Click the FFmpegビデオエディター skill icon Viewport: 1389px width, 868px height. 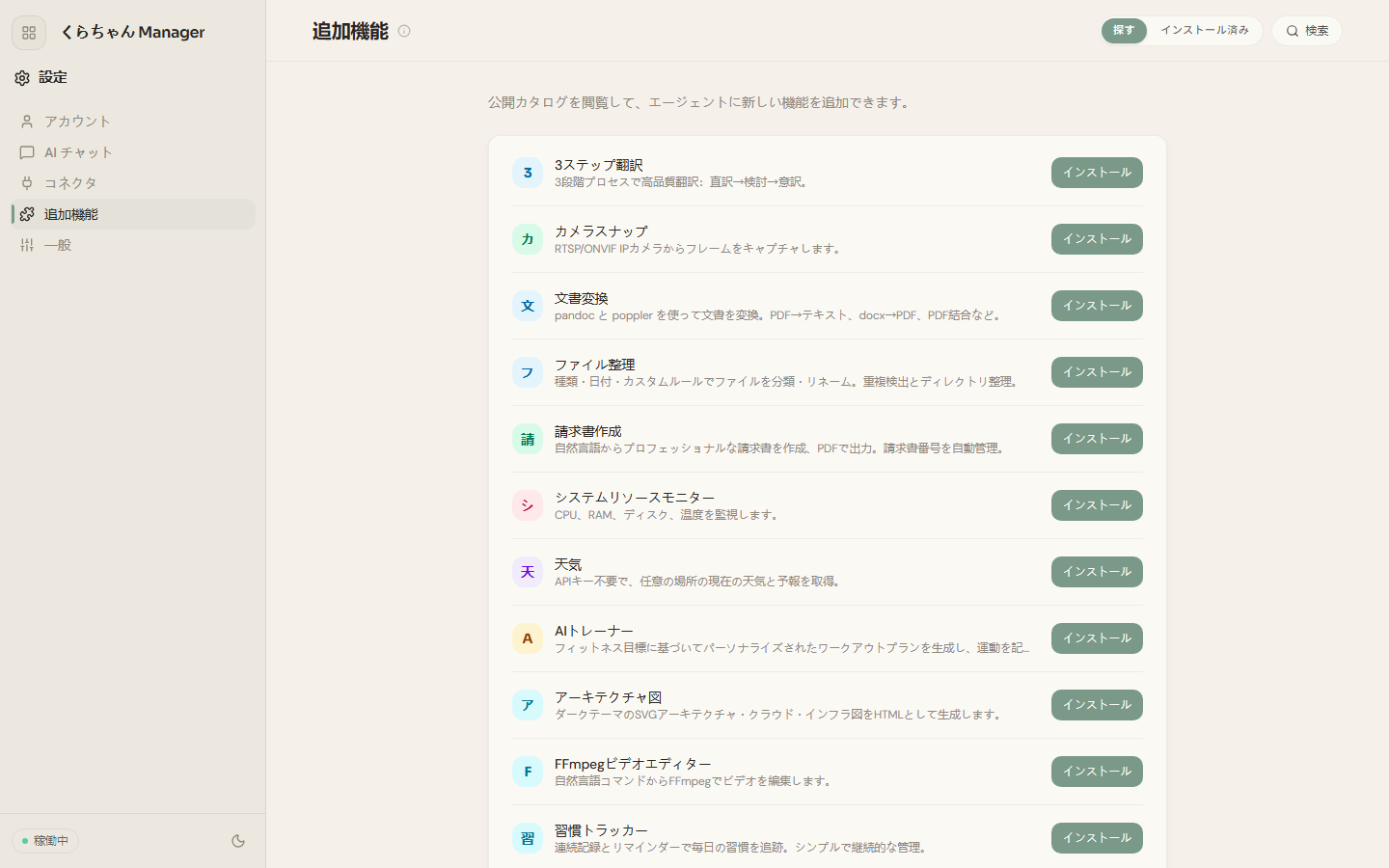(x=528, y=772)
